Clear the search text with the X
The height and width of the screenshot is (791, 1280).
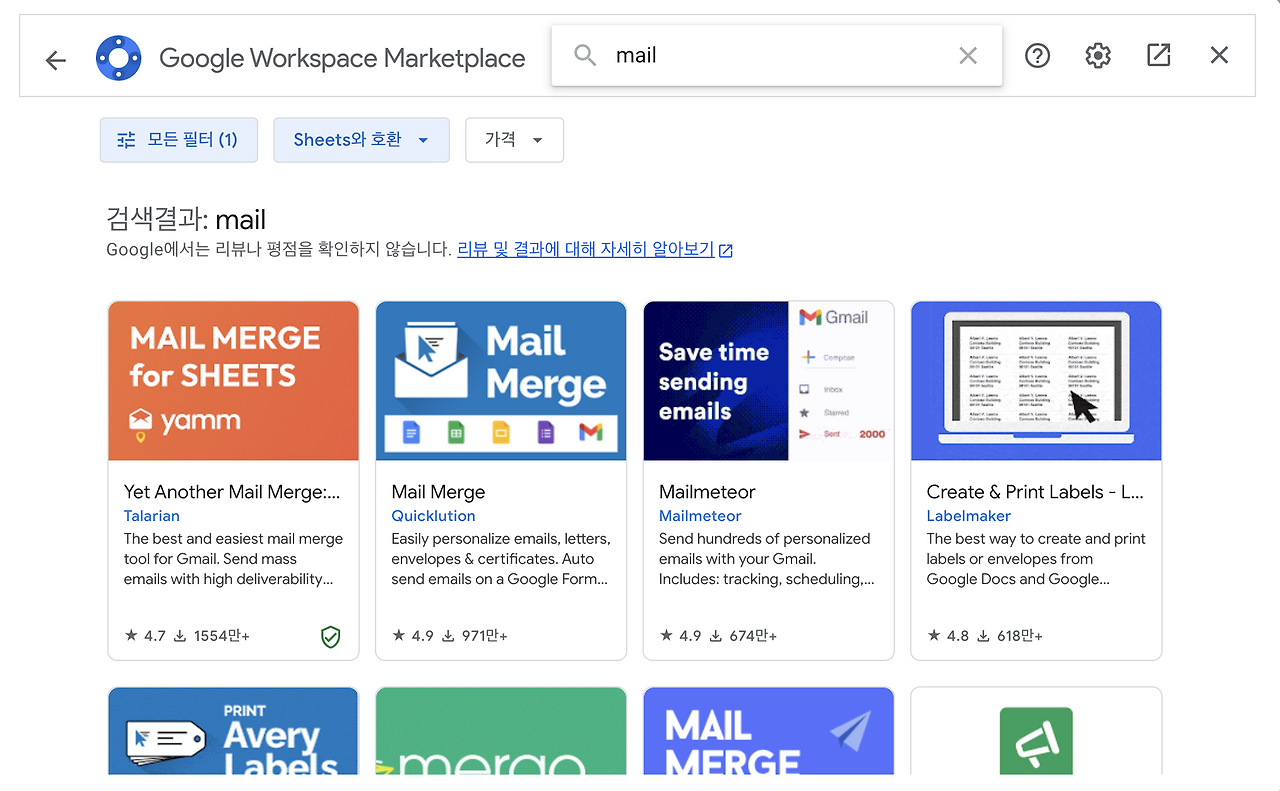pyautogui.click(x=968, y=56)
